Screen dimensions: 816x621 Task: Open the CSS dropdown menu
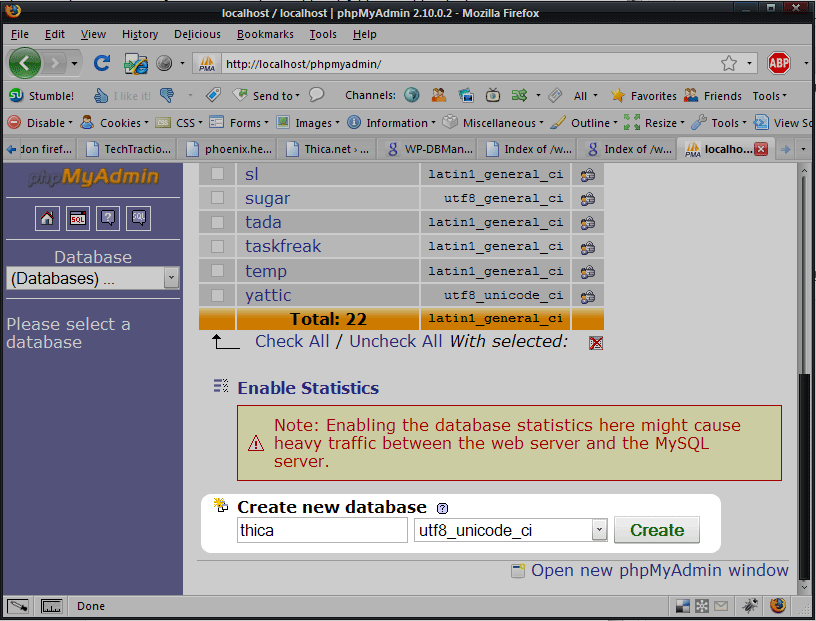179,123
